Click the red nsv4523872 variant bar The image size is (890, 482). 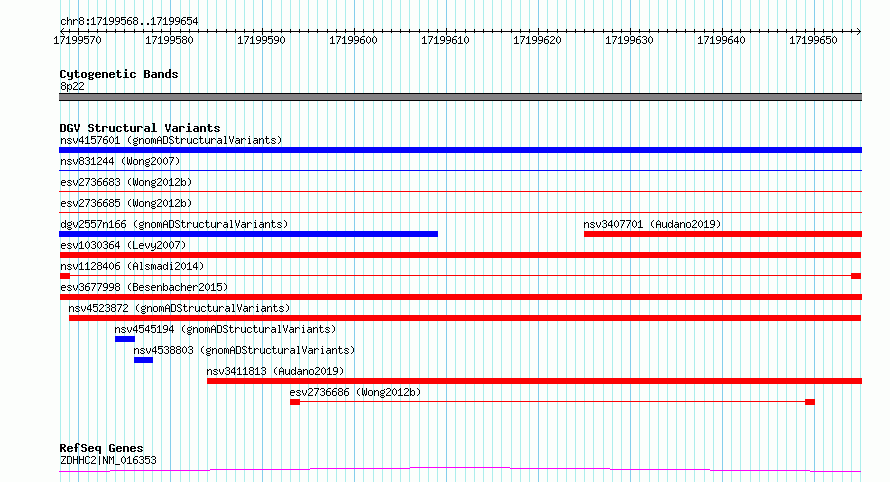(x=465, y=318)
